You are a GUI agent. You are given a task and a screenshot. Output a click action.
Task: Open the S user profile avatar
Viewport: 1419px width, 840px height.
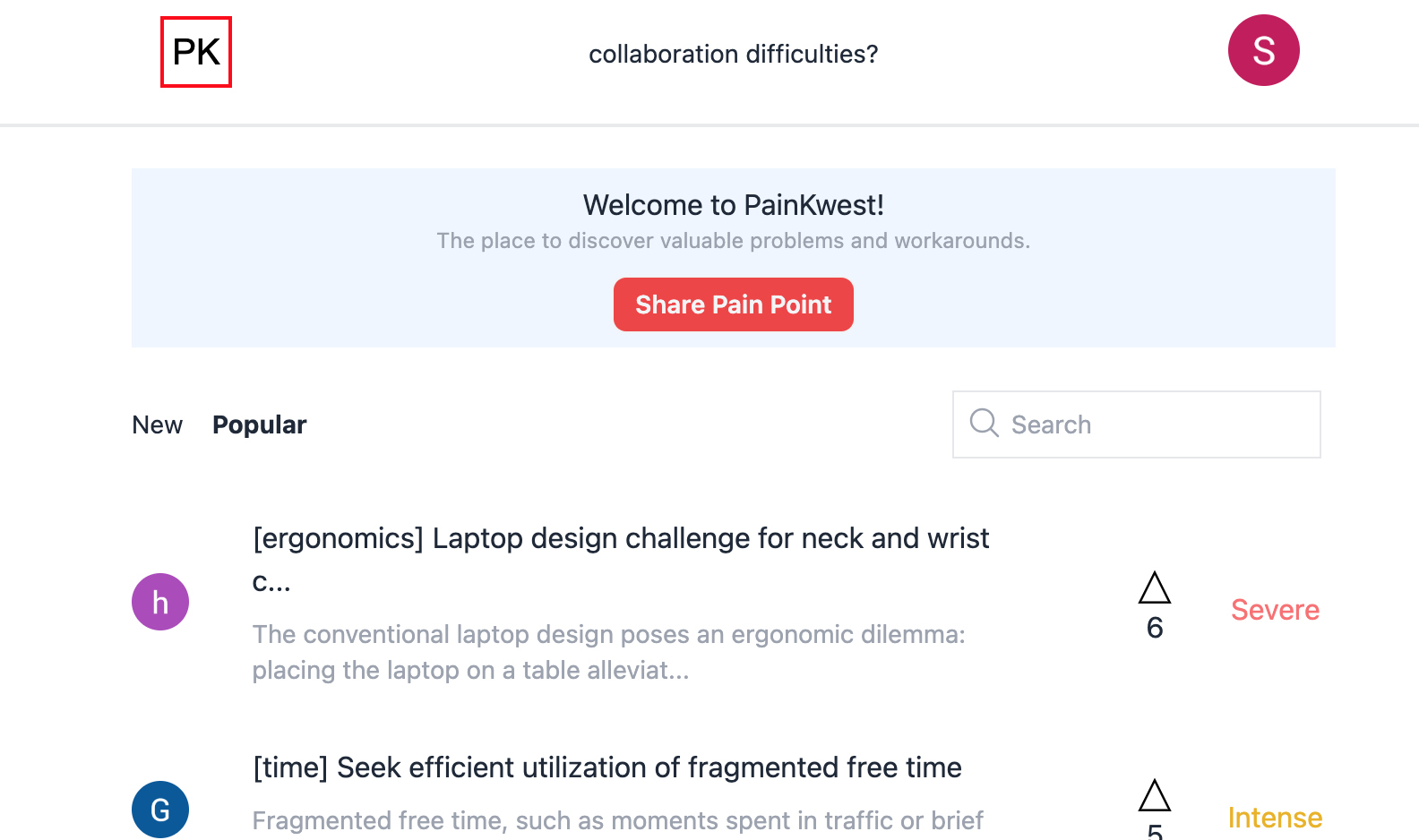1263,50
